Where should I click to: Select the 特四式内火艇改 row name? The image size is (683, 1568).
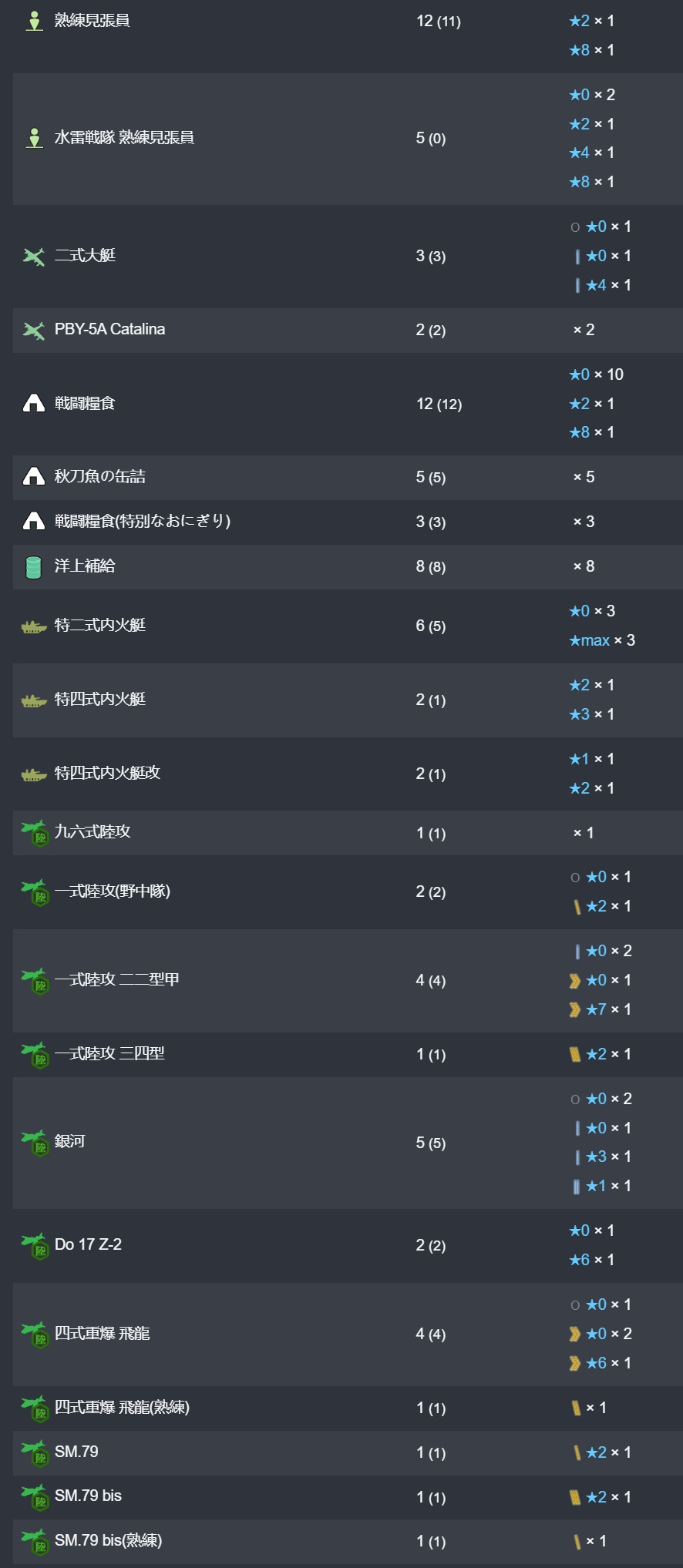107,773
